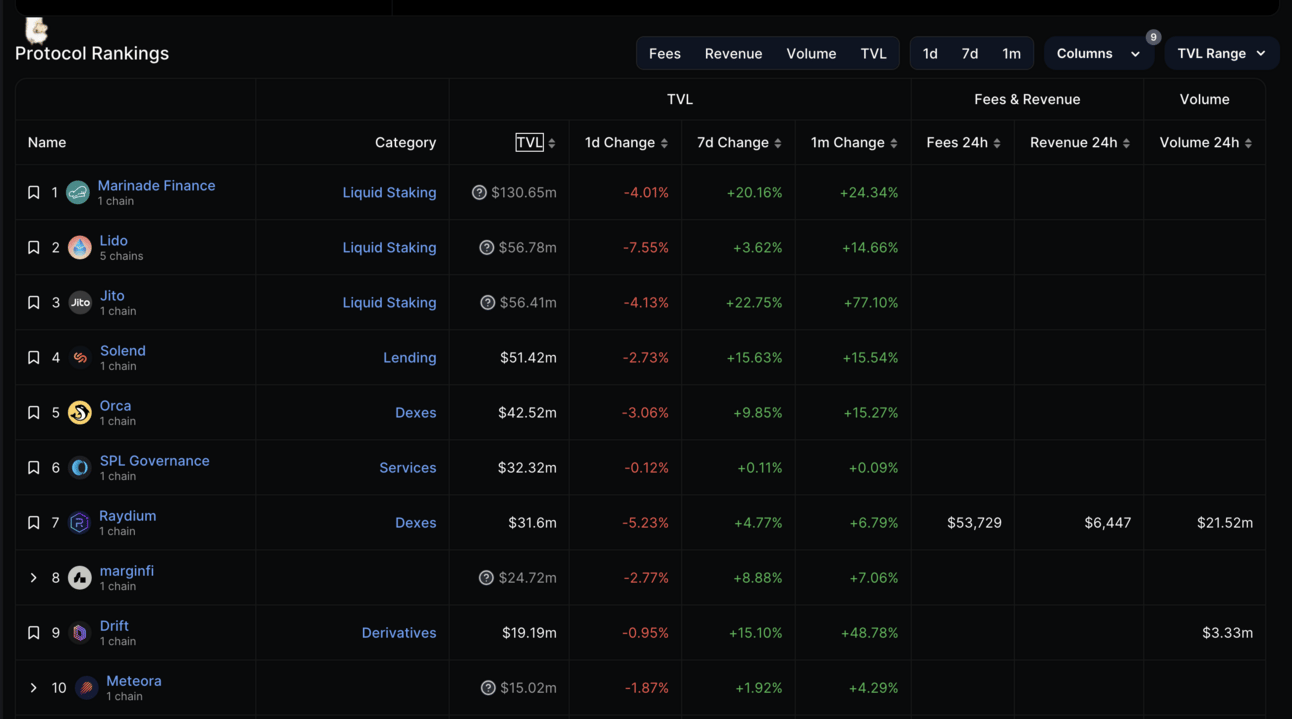
Task: Open the Solend protocol link
Action: pyautogui.click(x=123, y=350)
